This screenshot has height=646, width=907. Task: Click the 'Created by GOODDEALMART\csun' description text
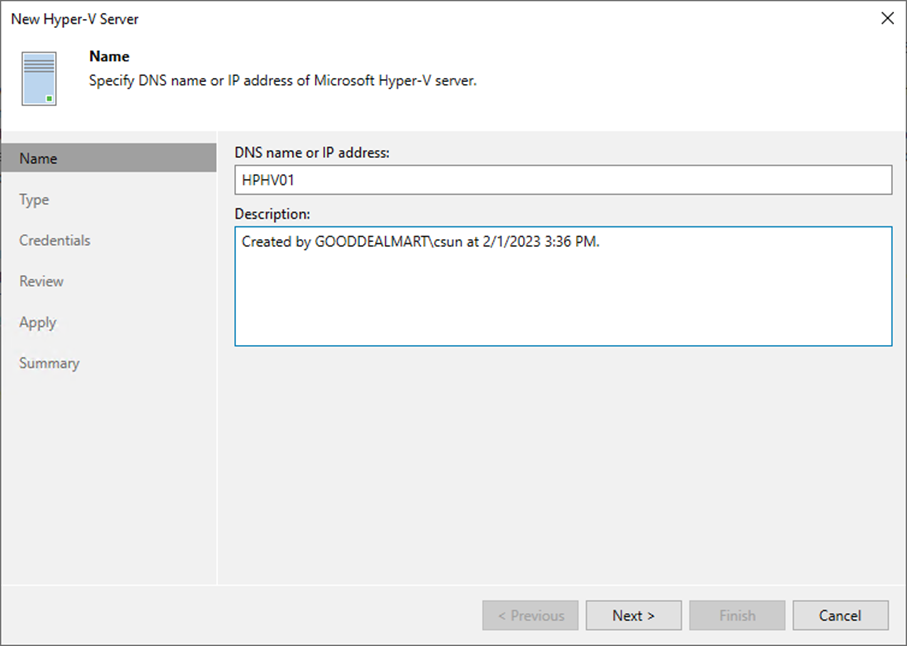pos(420,242)
